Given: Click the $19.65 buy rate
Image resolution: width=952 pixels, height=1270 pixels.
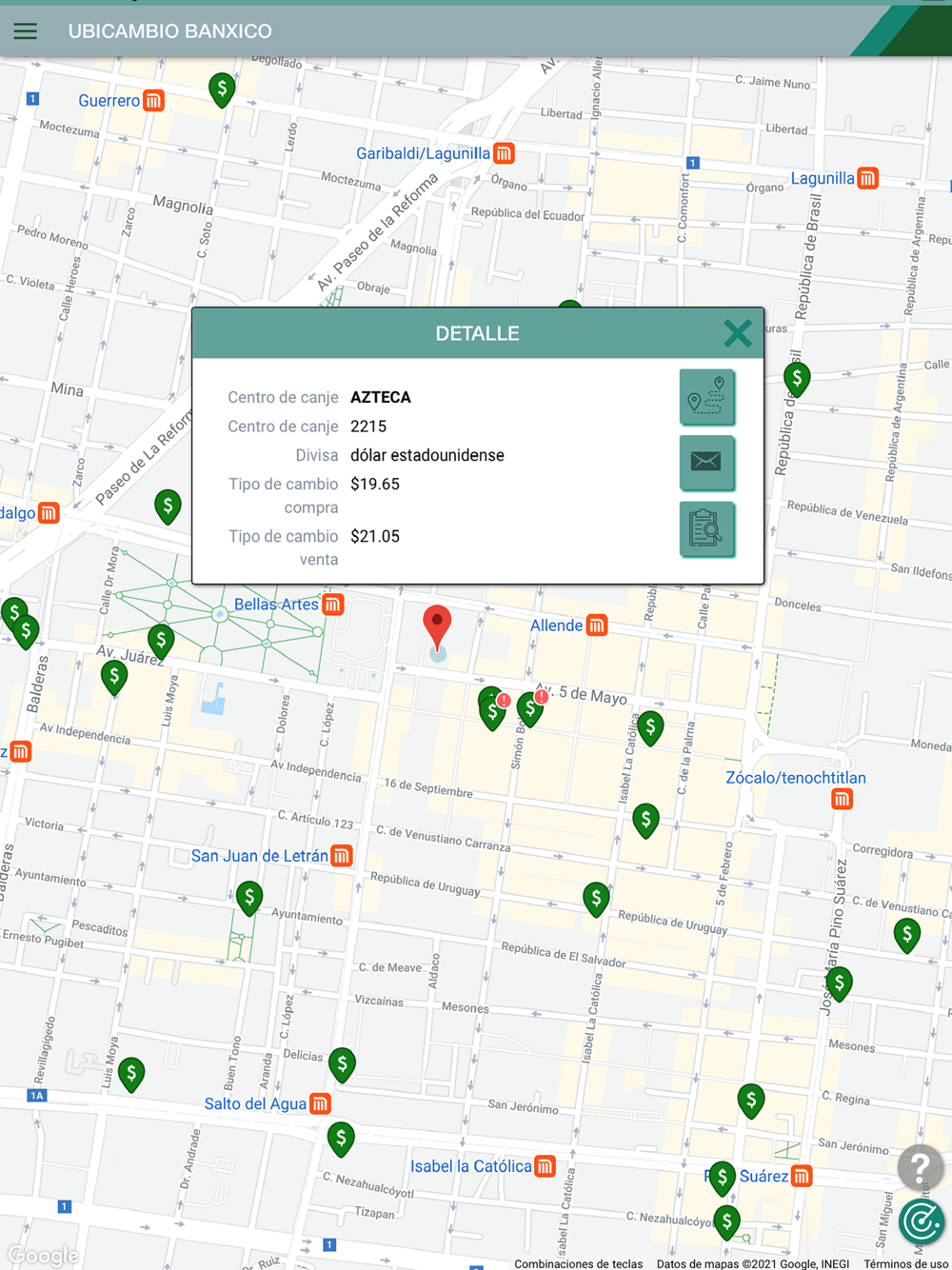Looking at the screenshot, I should tap(375, 485).
